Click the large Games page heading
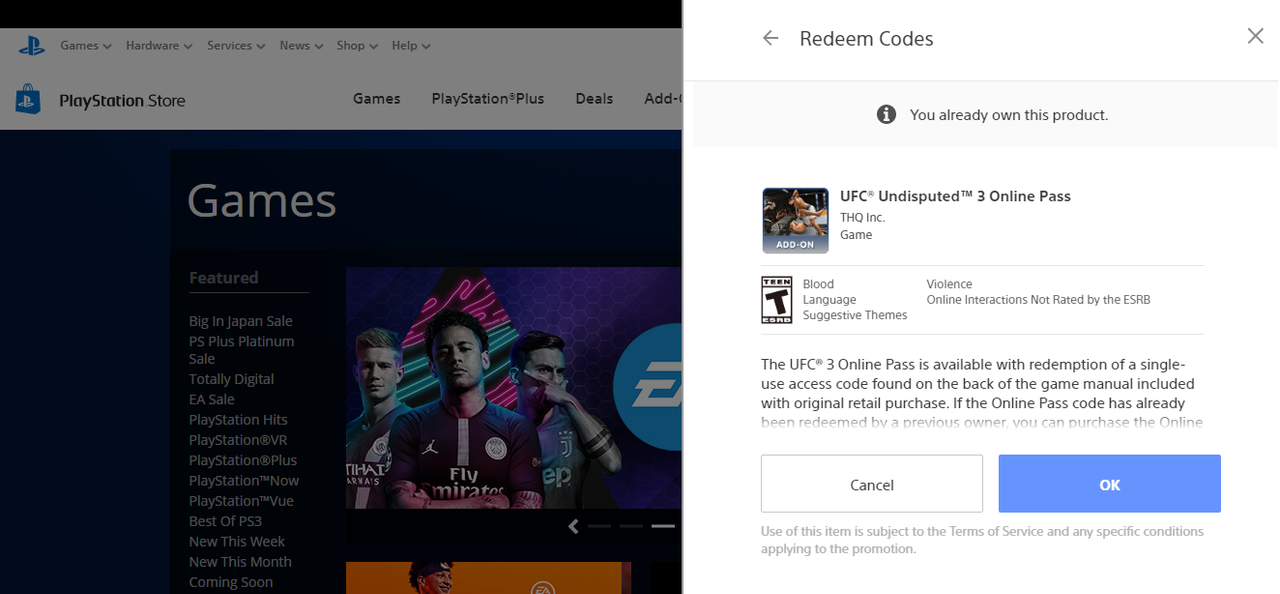The height and width of the screenshot is (594, 1280). coord(262,201)
